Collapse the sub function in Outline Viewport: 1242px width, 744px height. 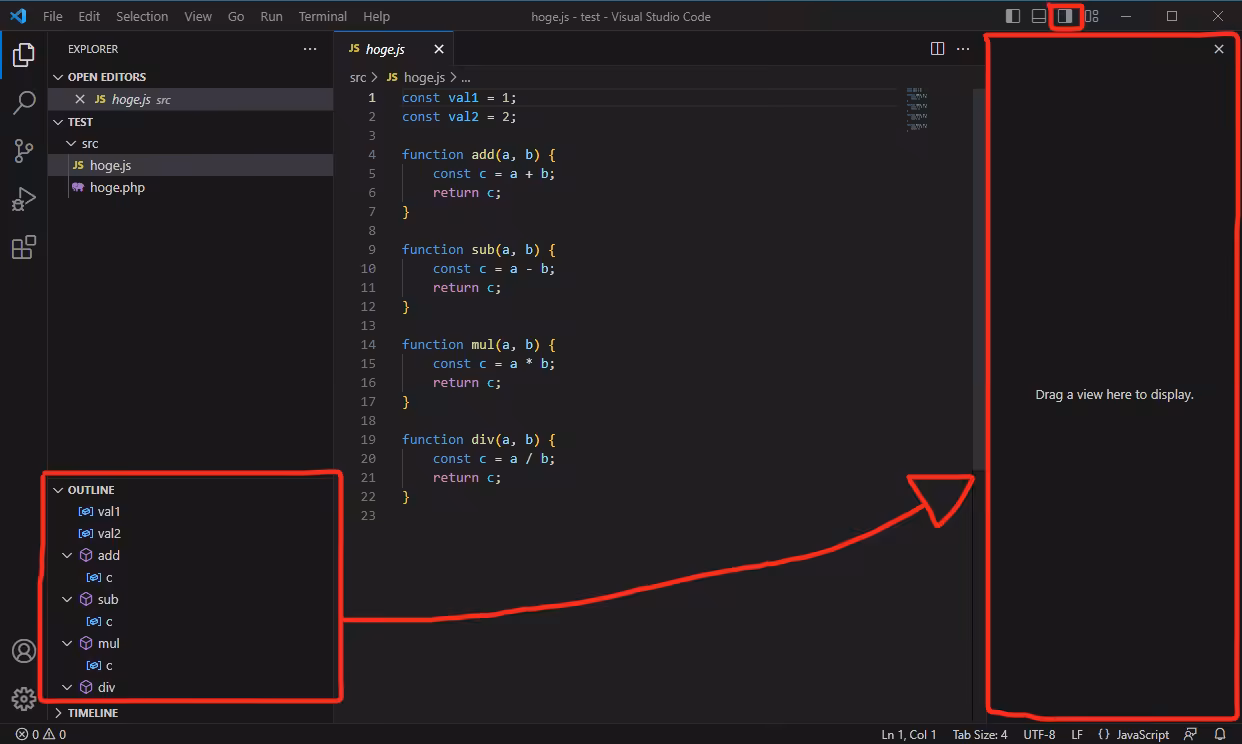(67, 599)
